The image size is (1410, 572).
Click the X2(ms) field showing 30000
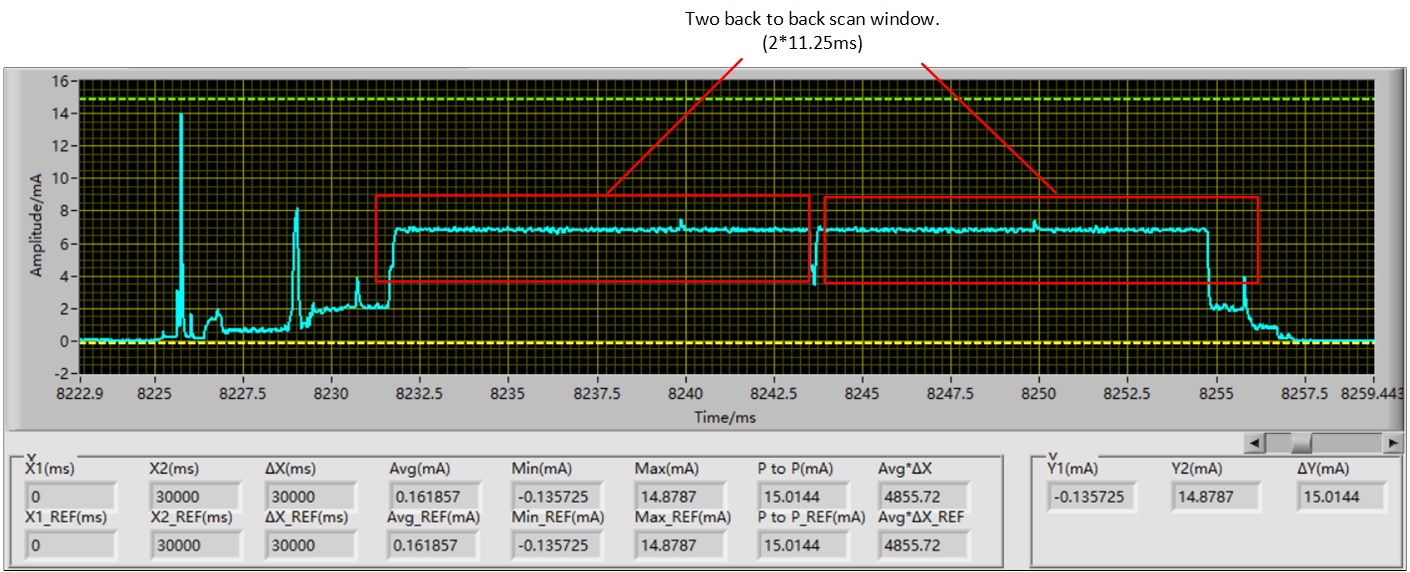(x=193, y=497)
